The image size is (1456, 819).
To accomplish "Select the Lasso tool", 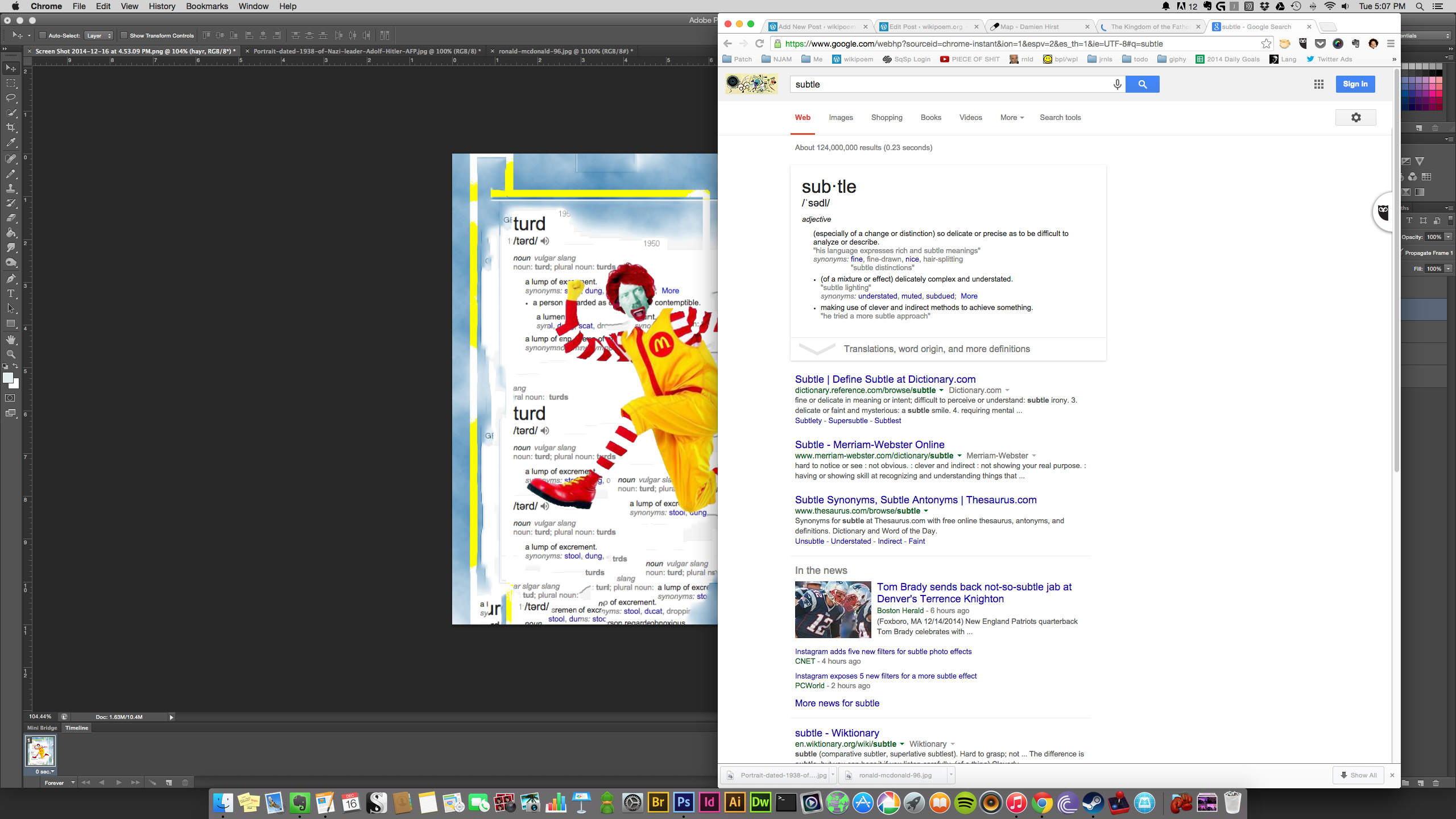I will click(11, 98).
